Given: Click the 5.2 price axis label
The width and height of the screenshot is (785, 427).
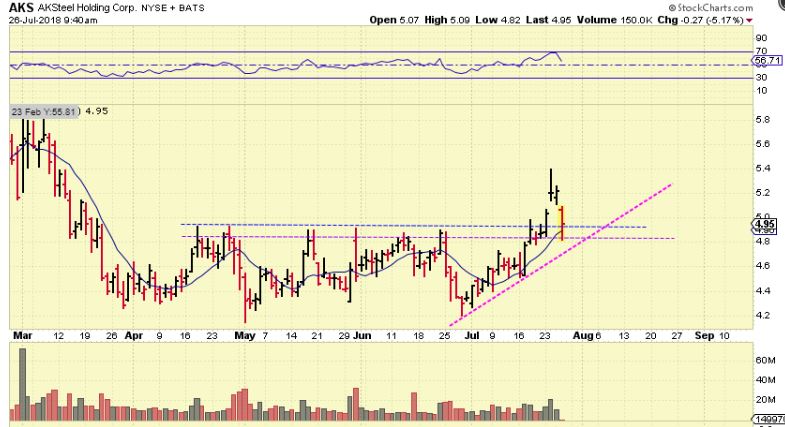Looking at the screenshot, I should (x=762, y=193).
